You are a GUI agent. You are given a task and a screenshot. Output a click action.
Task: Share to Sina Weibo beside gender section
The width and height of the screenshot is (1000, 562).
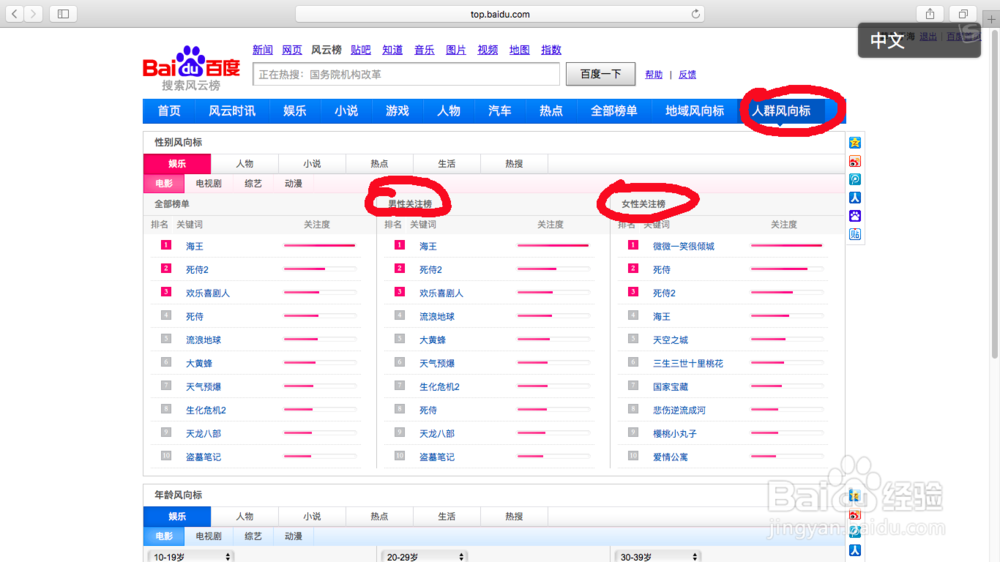[855, 161]
